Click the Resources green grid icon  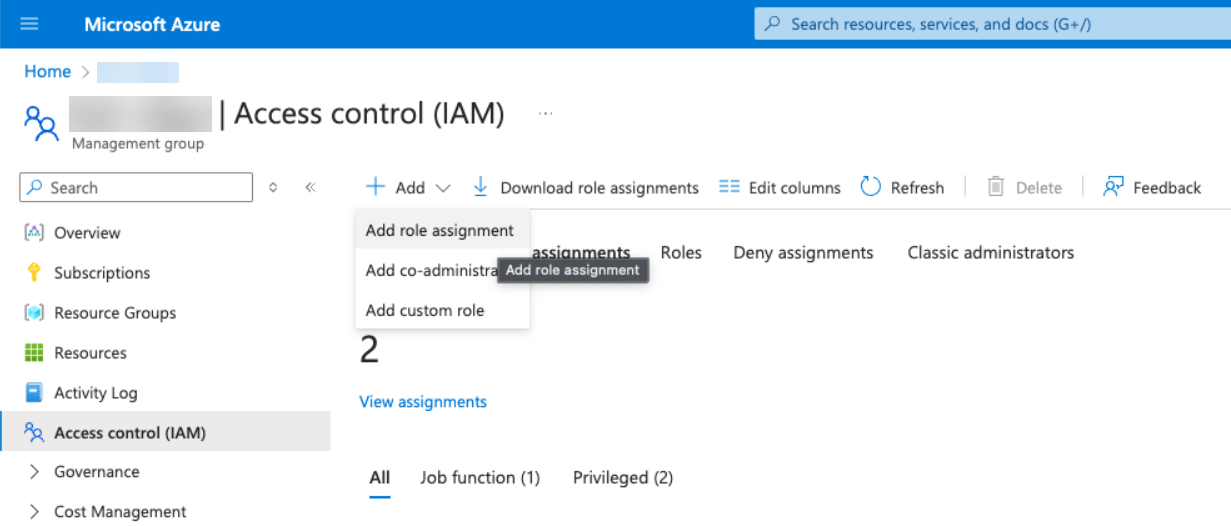(x=34, y=353)
